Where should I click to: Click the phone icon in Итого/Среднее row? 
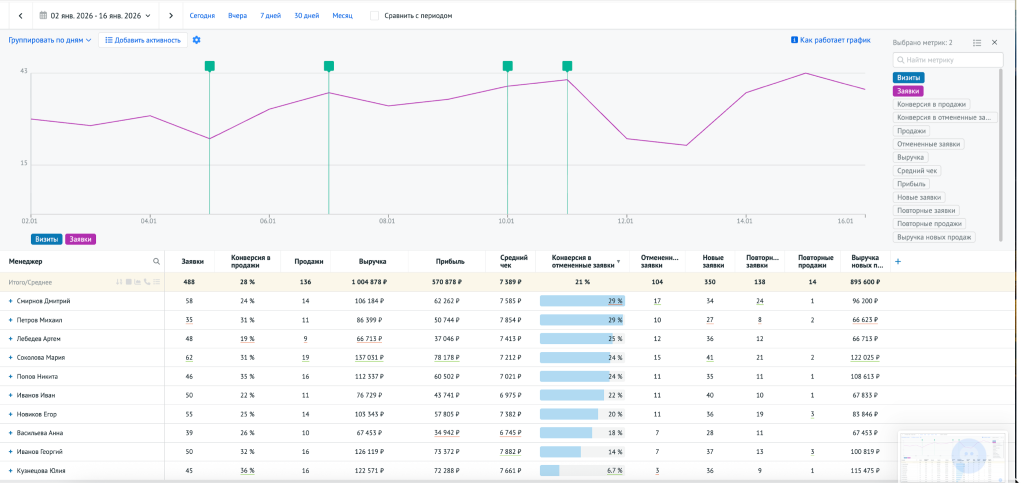[x=148, y=282]
